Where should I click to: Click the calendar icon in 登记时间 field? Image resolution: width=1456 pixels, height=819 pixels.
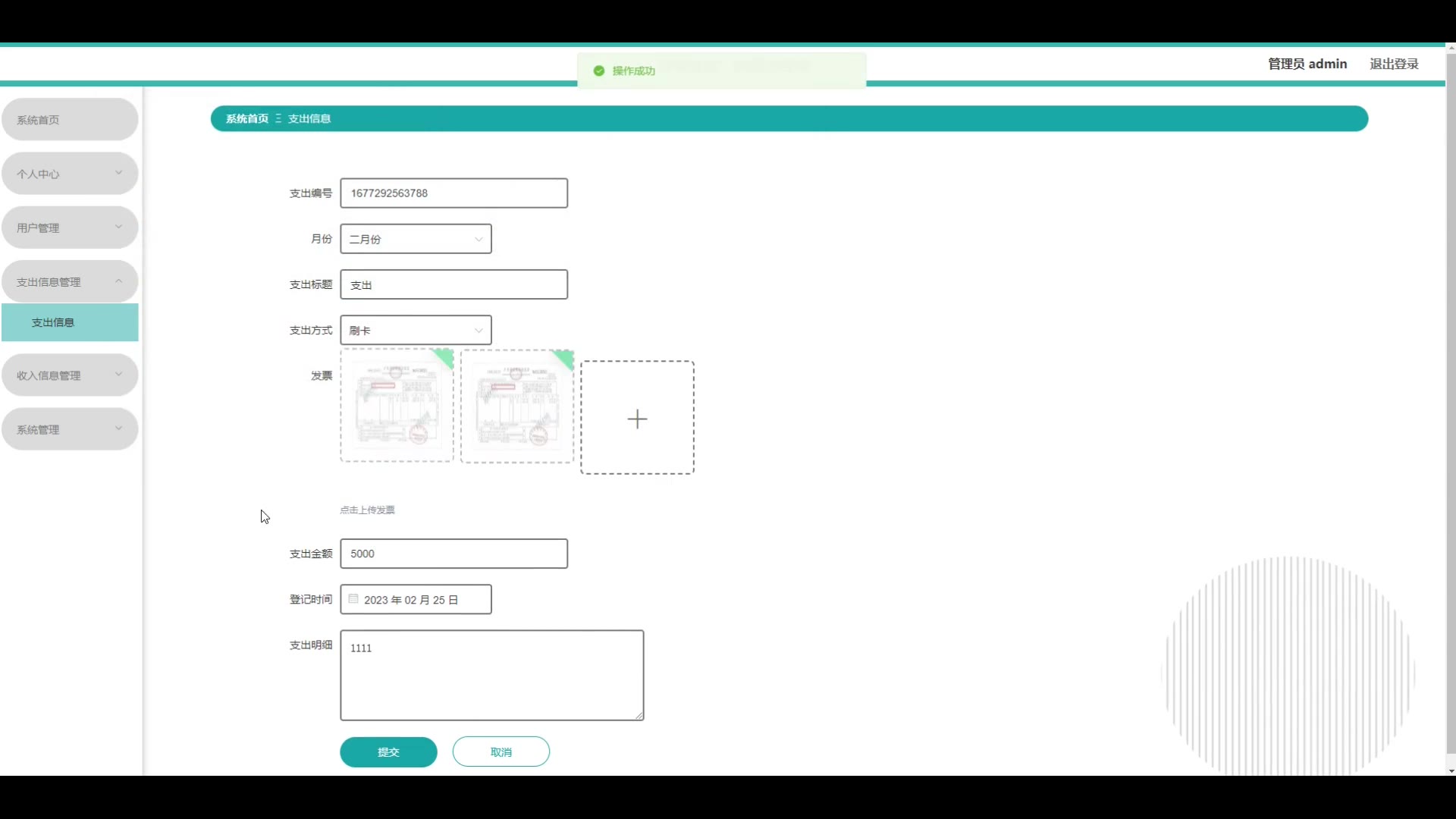353,599
